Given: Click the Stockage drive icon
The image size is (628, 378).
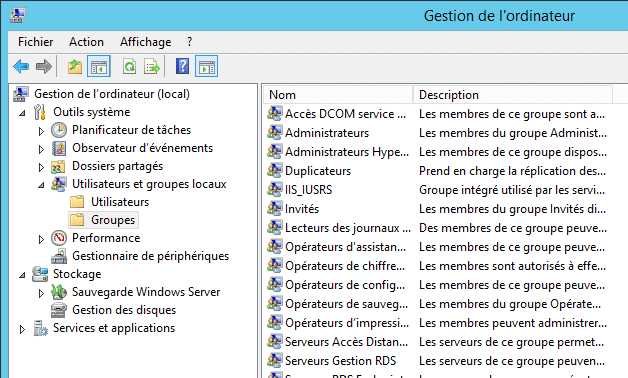Looking at the screenshot, I should tap(40, 274).
